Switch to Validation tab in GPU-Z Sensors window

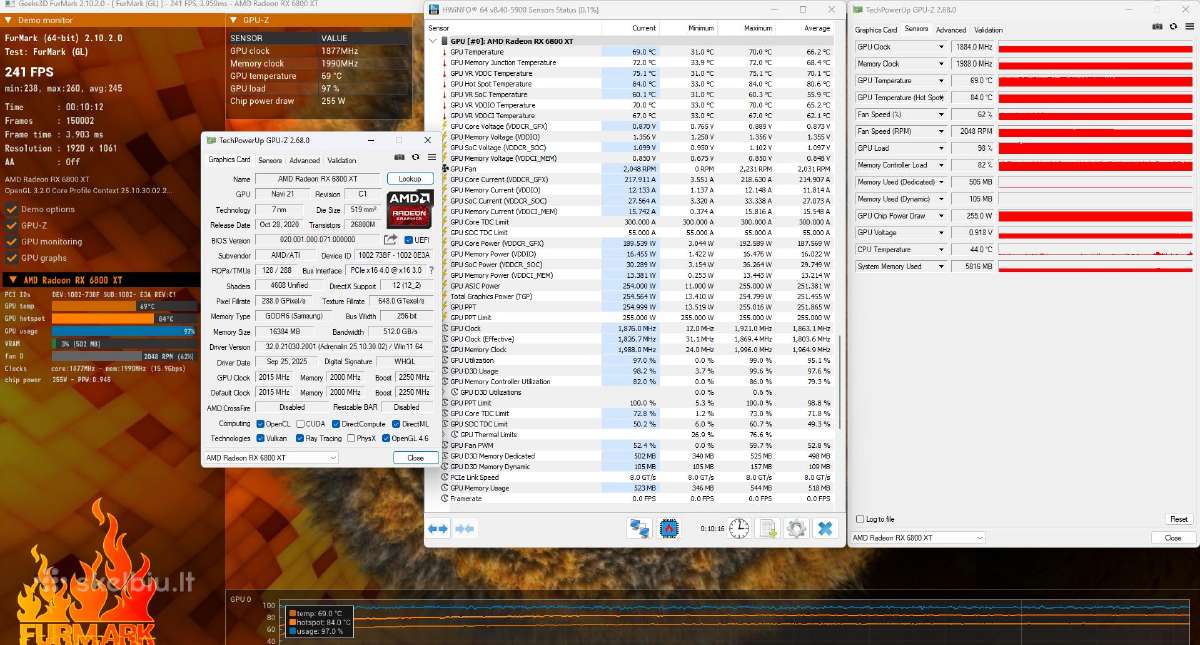[x=988, y=30]
